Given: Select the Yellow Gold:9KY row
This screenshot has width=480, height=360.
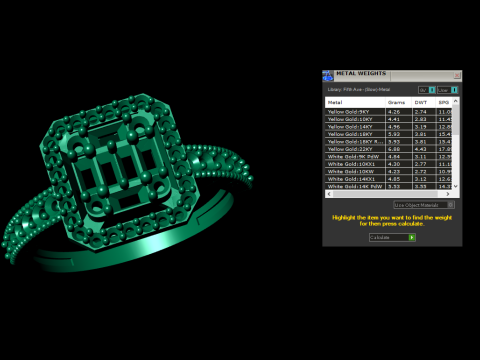Looking at the screenshot, I should [389, 112].
